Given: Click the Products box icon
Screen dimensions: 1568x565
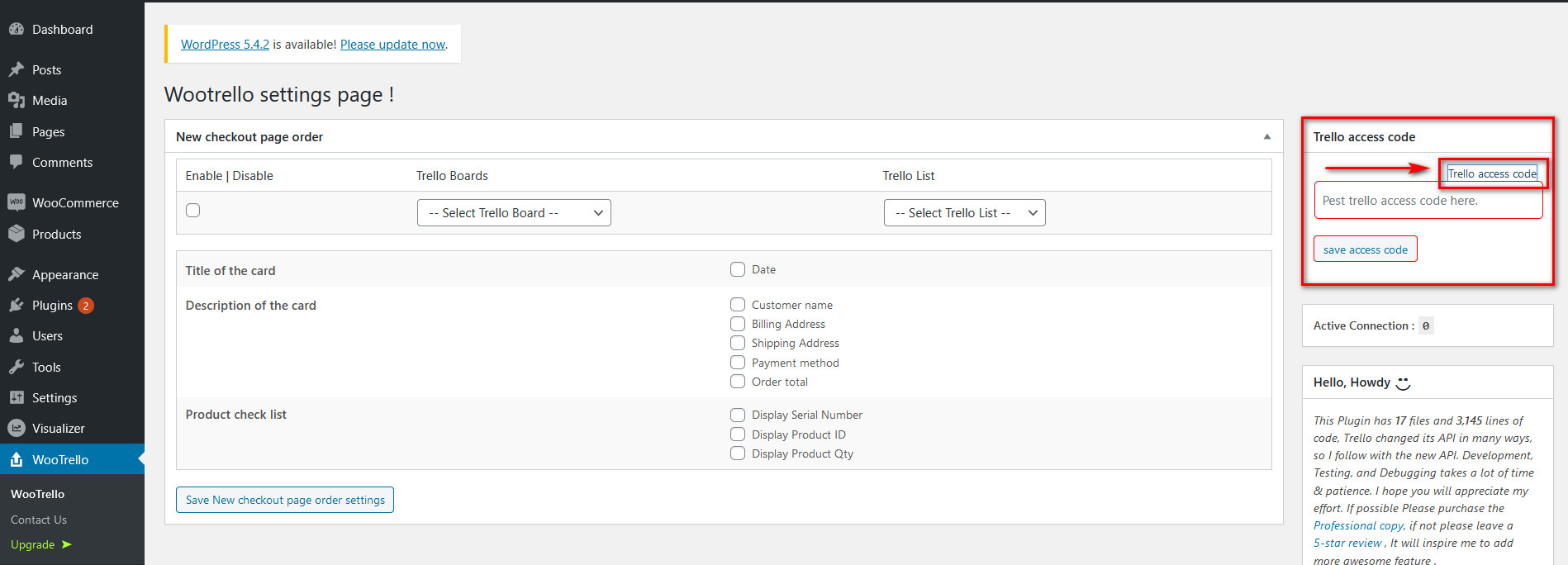Looking at the screenshot, I should (17, 234).
